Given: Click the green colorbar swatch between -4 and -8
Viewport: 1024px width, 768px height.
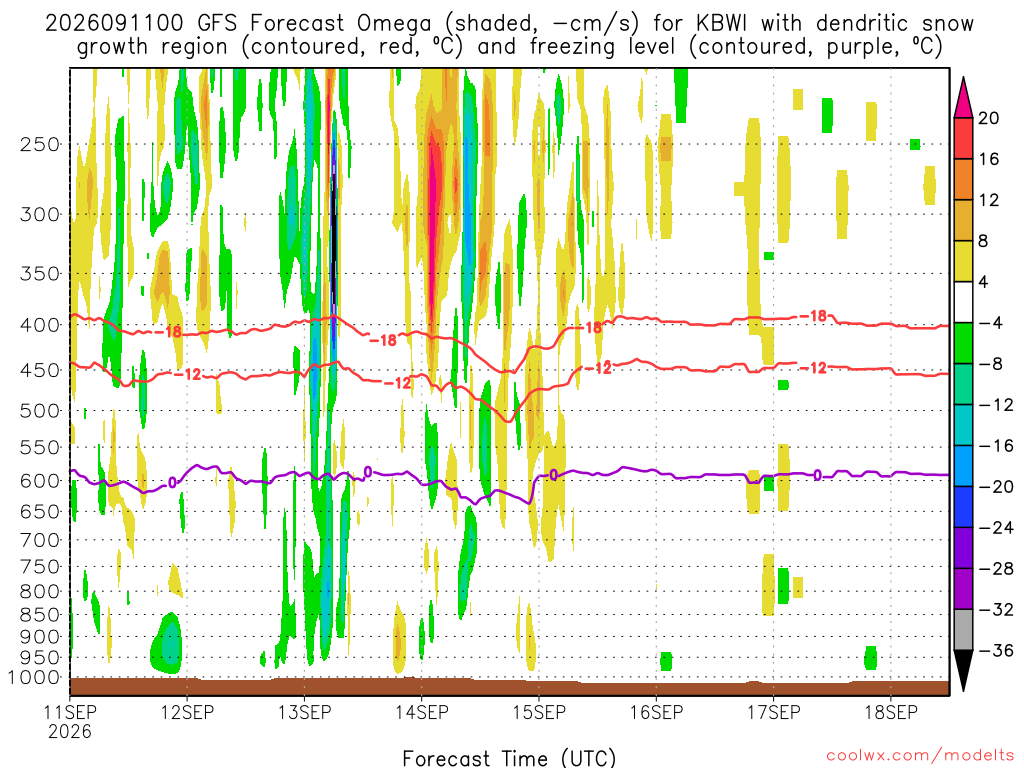Looking at the screenshot, I should [x=963, y=344].
